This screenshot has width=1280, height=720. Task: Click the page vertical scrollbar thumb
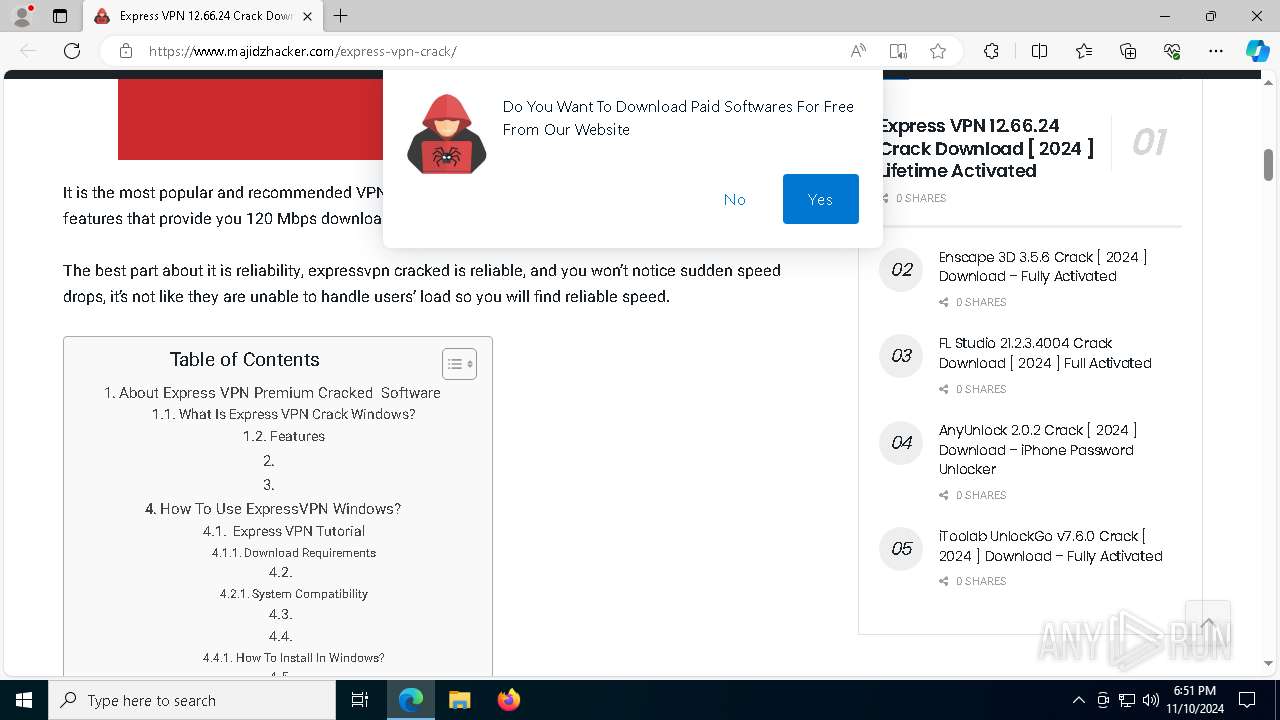pos(1268,164)
